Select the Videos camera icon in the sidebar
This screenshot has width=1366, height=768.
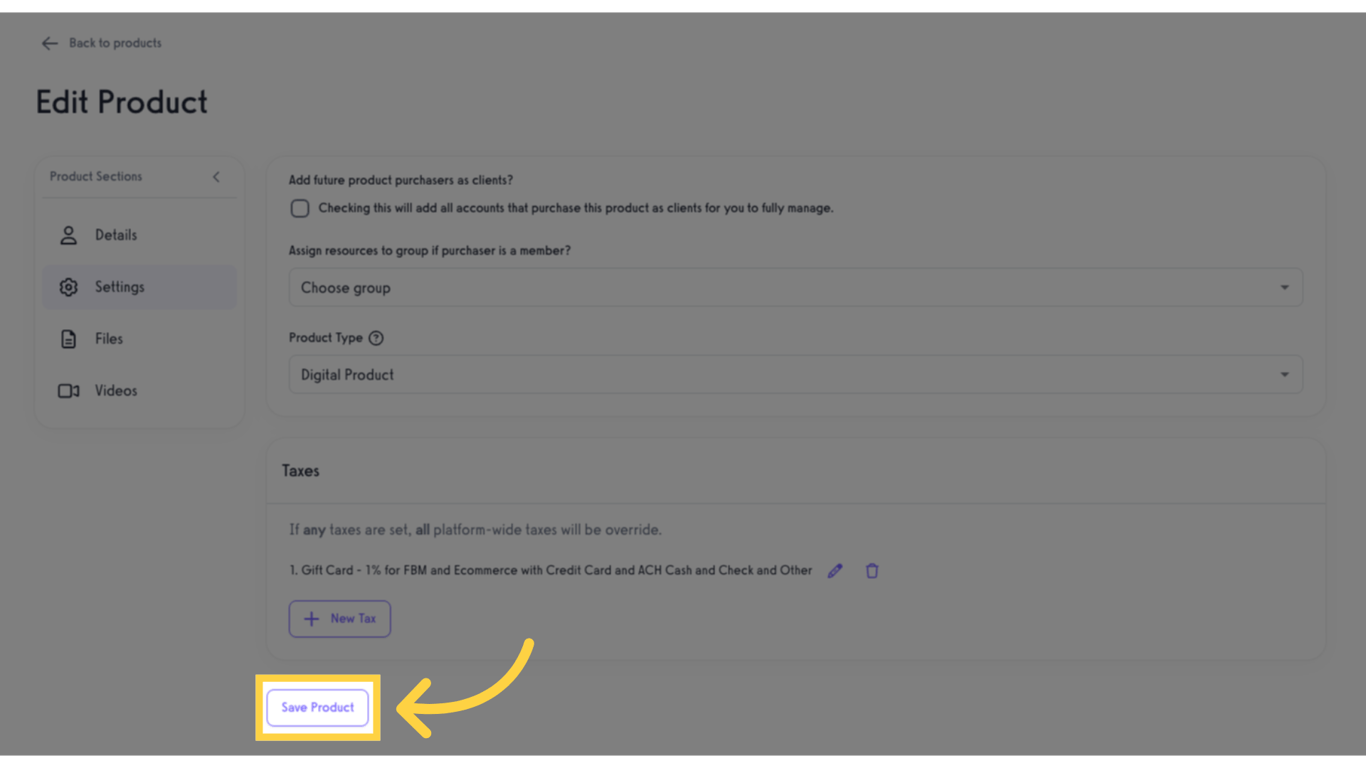tap(68, 390)
